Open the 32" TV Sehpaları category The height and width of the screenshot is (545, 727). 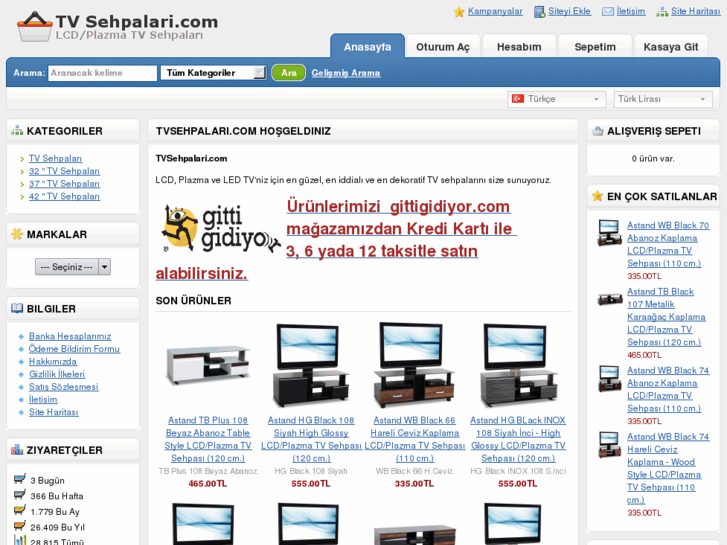click(x=64, y=171)
